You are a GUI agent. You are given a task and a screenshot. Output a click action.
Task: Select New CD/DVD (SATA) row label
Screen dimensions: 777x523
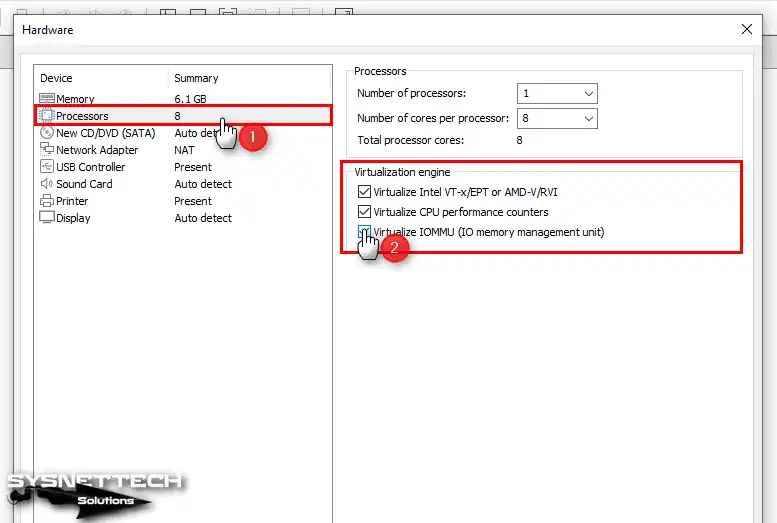(x=106, y=133)
